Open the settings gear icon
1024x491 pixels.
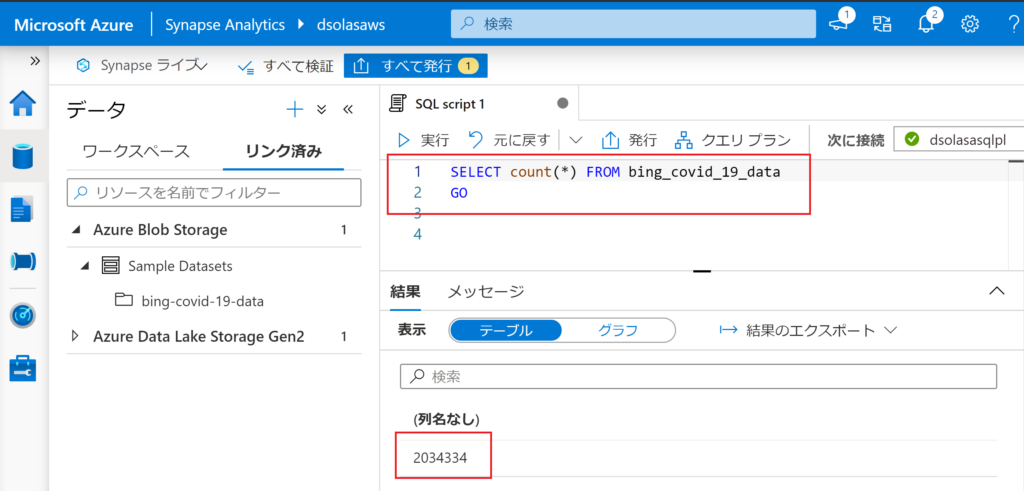coord(969,24)
